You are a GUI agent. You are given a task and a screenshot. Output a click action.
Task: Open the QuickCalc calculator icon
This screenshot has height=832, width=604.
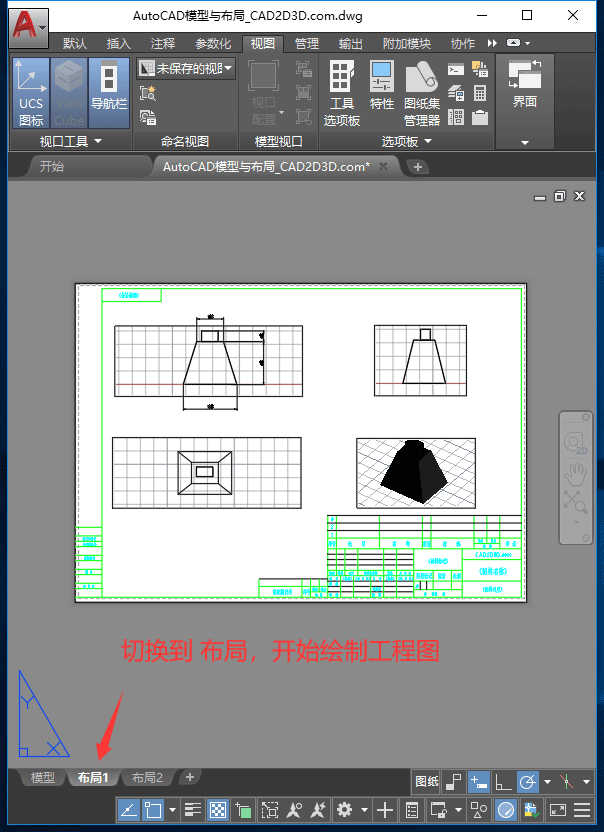coord(480,93)
